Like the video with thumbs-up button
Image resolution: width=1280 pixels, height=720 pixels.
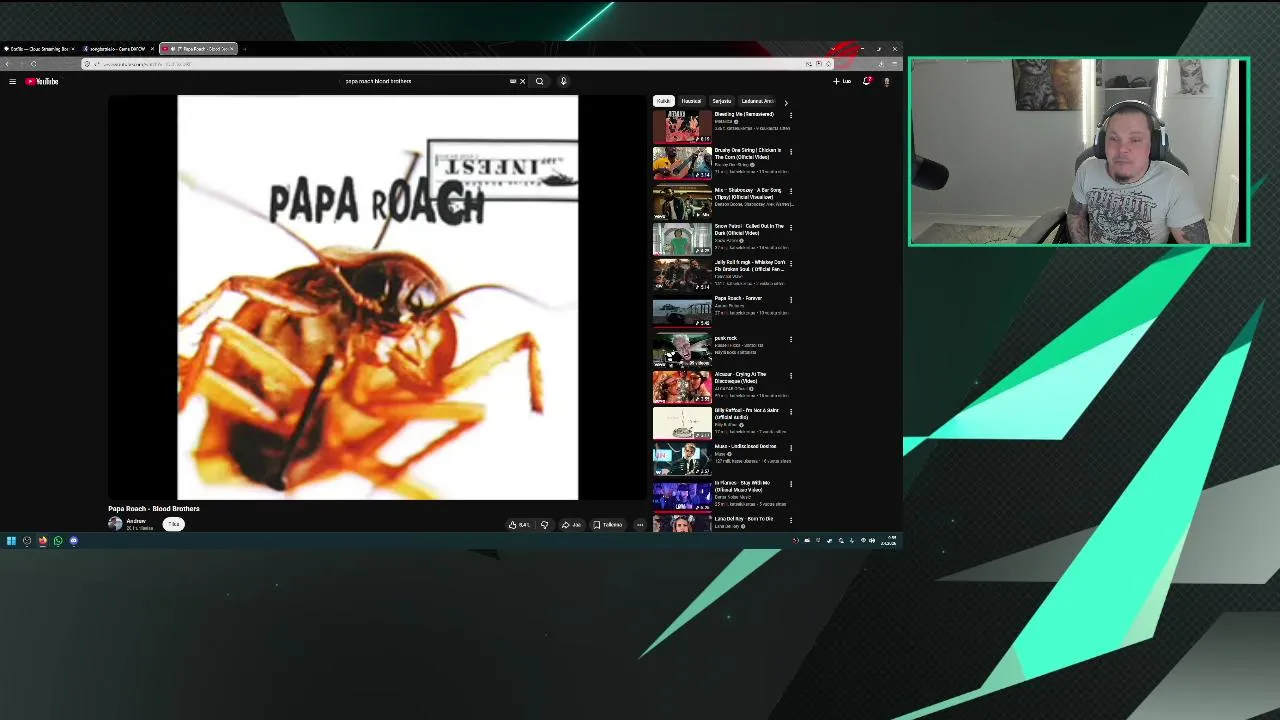[x=518, y=524]
